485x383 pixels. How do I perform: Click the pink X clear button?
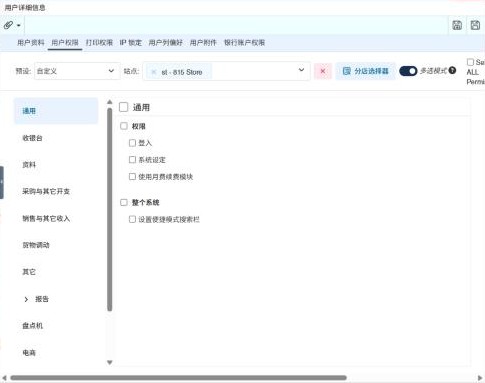click(323, 71)
